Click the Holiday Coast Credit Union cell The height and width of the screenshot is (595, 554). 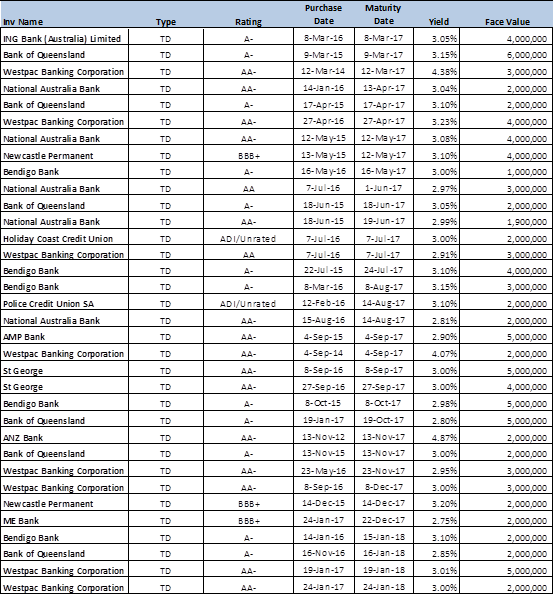(x=65, y=239)
